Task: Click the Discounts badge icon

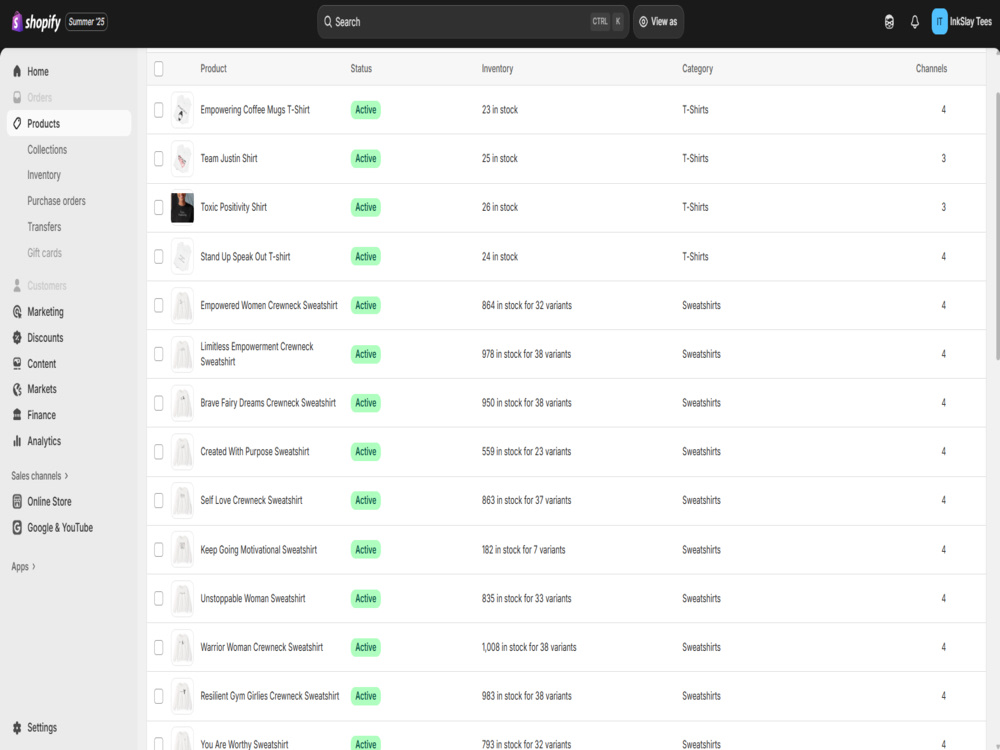Action: [x=17, y=338]
